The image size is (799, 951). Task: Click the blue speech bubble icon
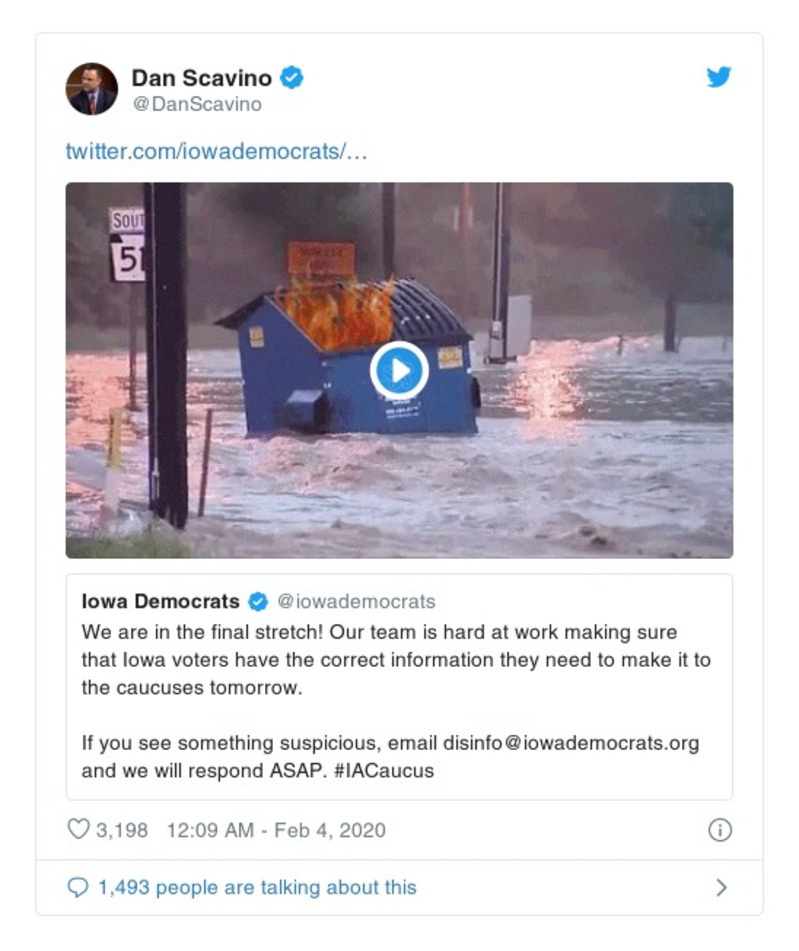tap(78, 888)
